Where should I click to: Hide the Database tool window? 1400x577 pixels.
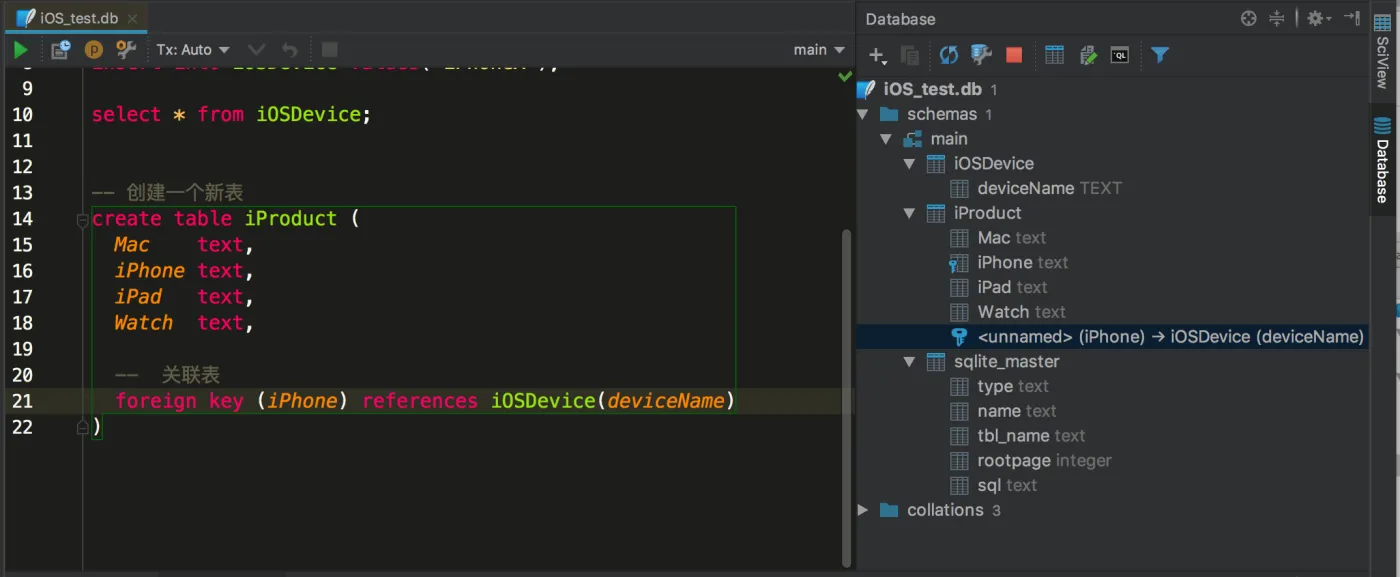click(x=1352, y=18)
